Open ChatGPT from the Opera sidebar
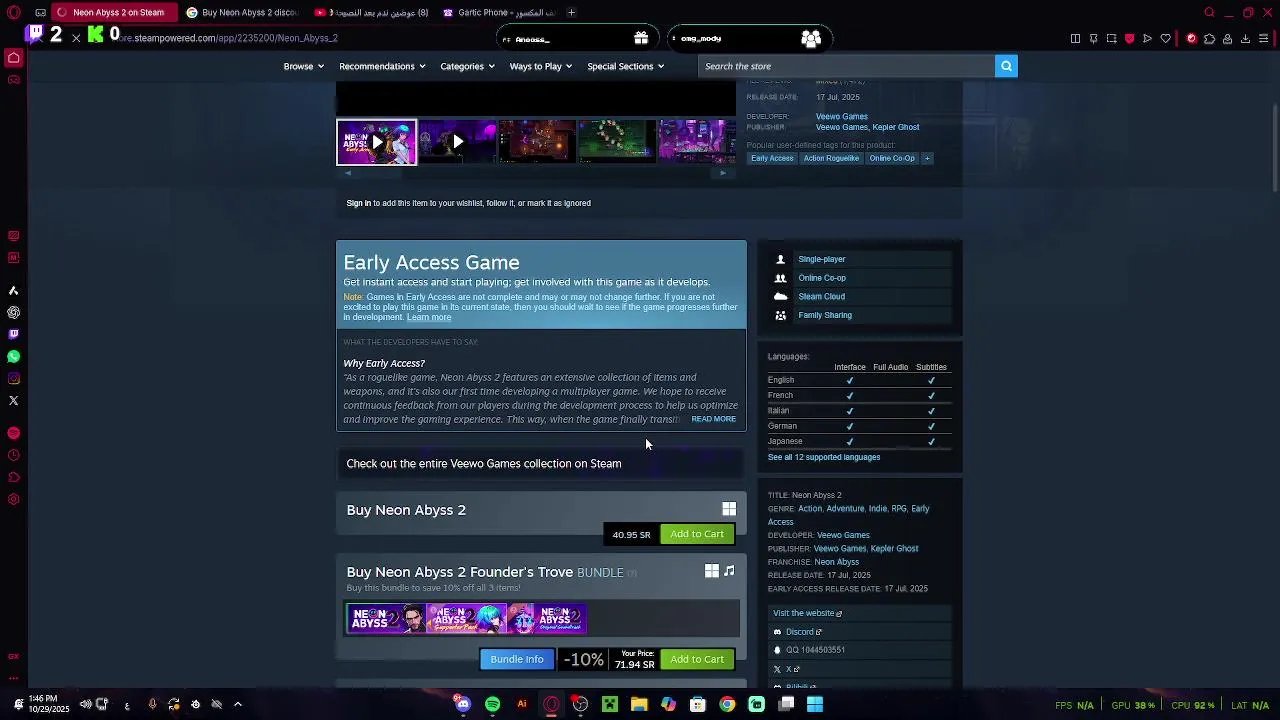This screenshot has height=720, width=1280. pos(14,312)
